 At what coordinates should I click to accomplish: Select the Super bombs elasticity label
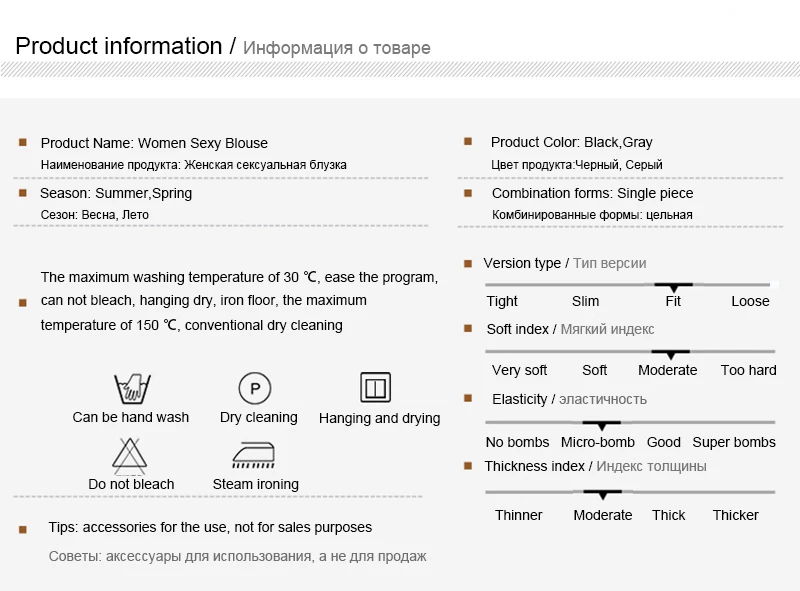click(734, 442)
